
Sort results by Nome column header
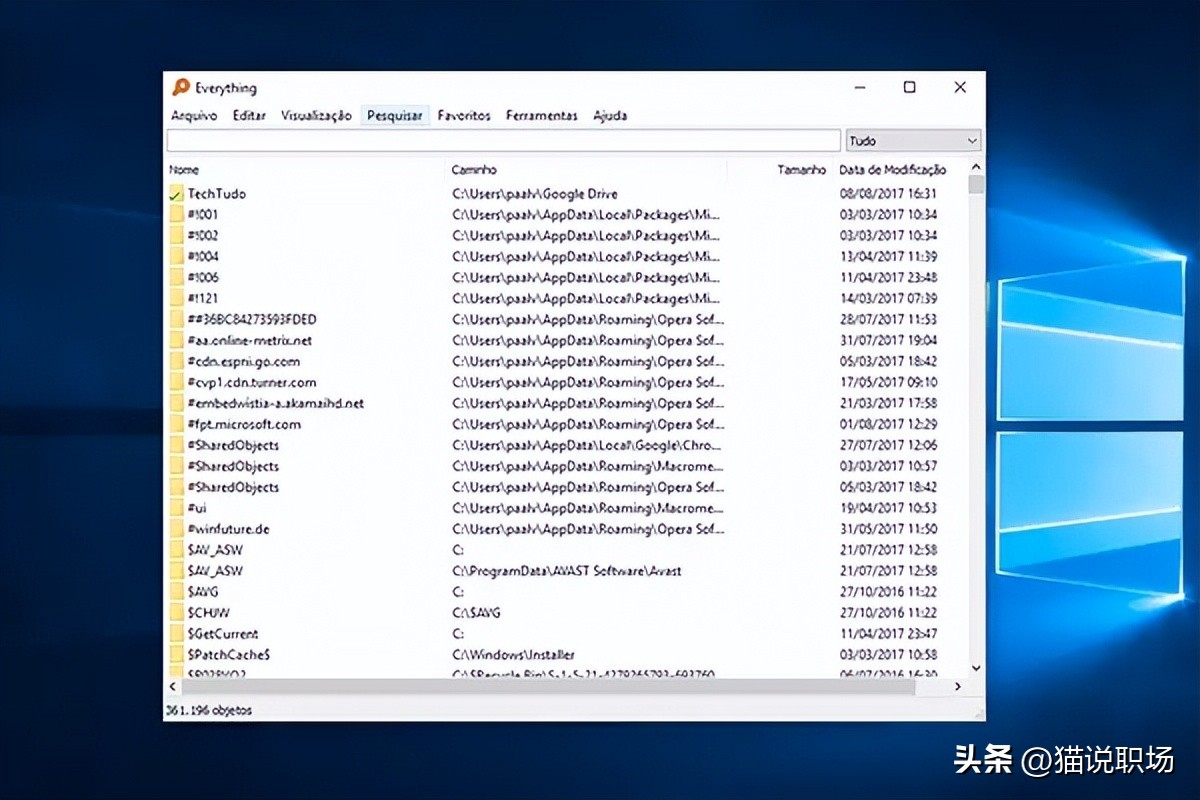coord(184,170)
